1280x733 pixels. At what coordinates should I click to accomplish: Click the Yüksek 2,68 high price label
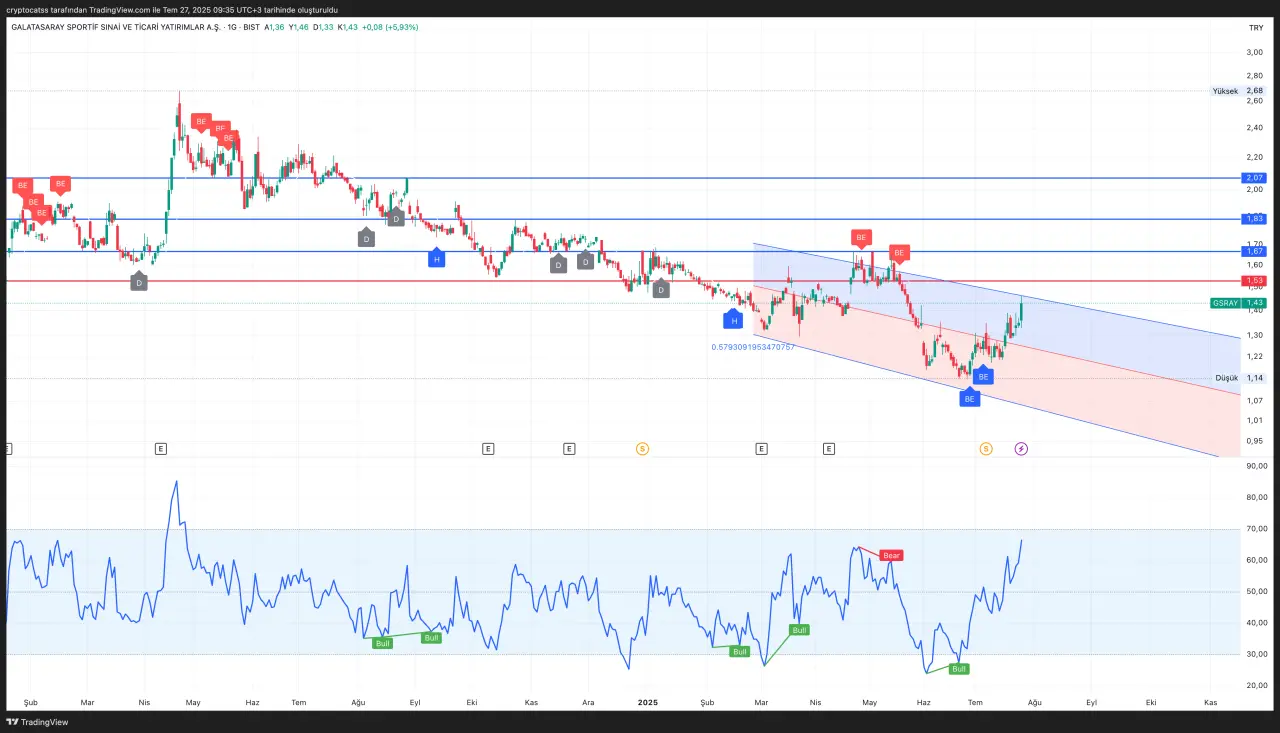[x=1238, y=91]
